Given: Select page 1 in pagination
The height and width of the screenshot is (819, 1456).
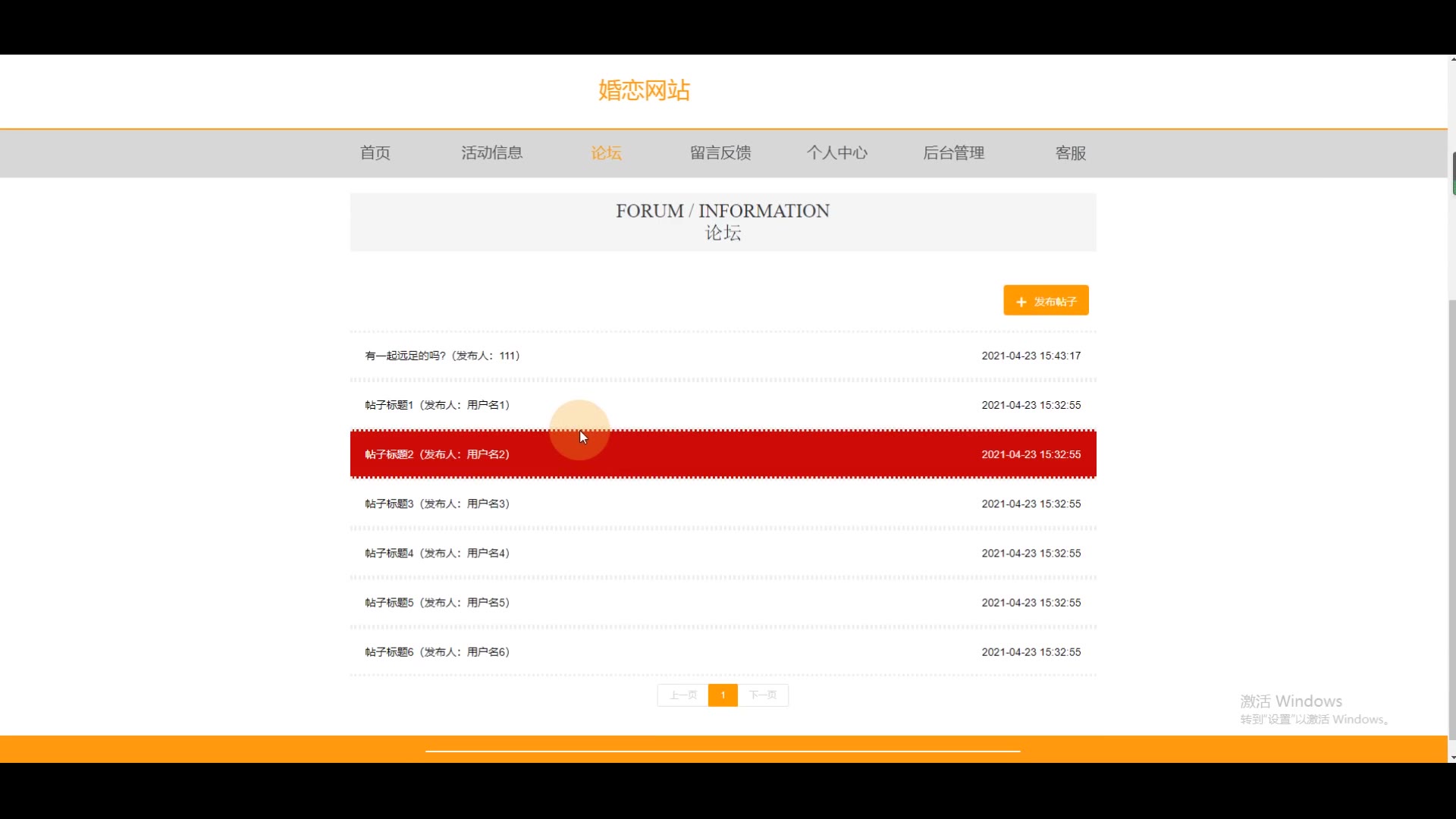Looking at the screenshot, I should point(723,695).
